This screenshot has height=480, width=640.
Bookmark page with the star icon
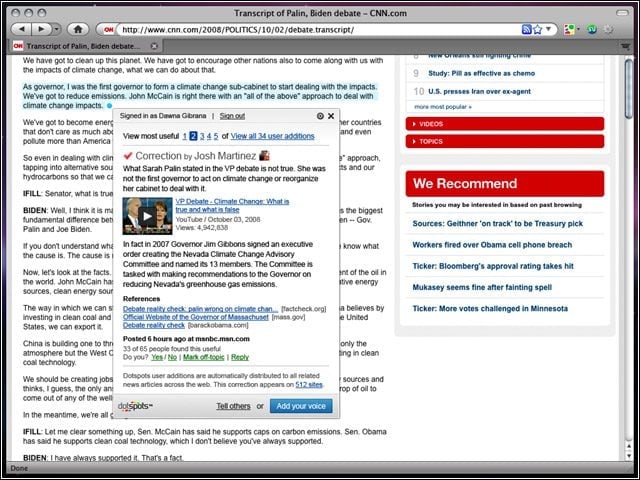click(x=538, y=29)
